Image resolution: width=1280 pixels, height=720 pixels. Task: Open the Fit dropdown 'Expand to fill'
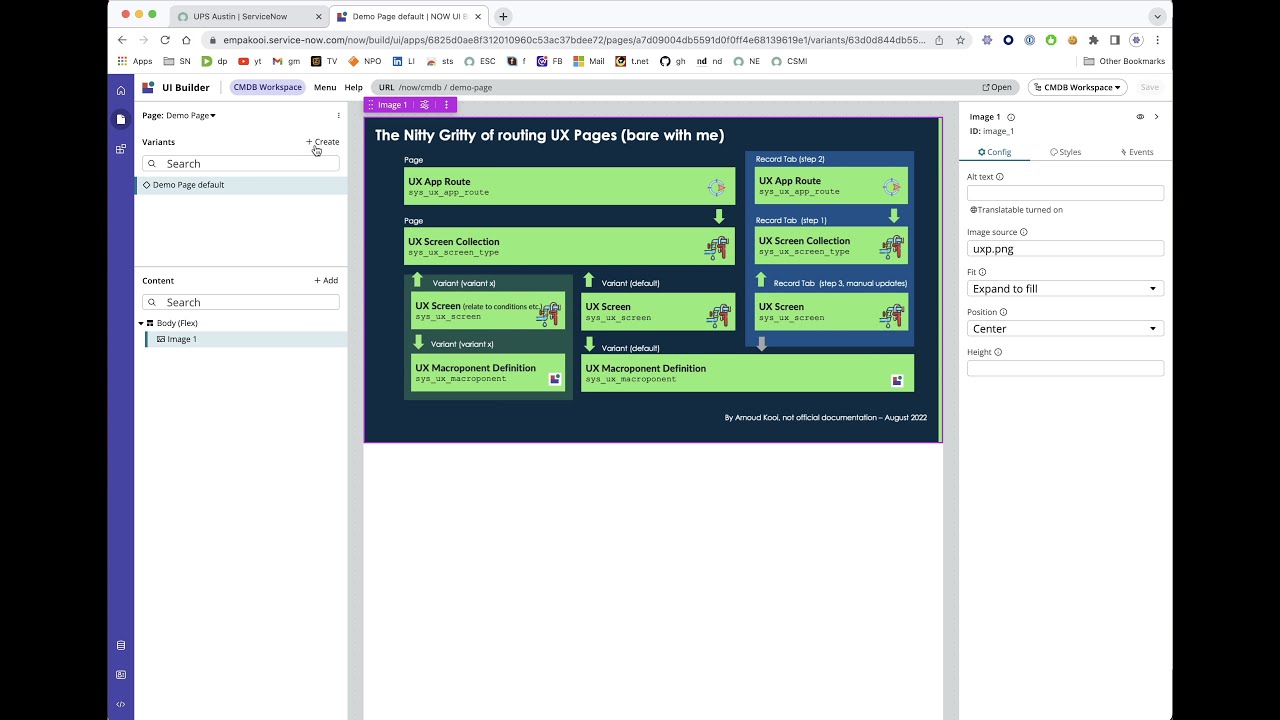click(x=1065, y=288)
